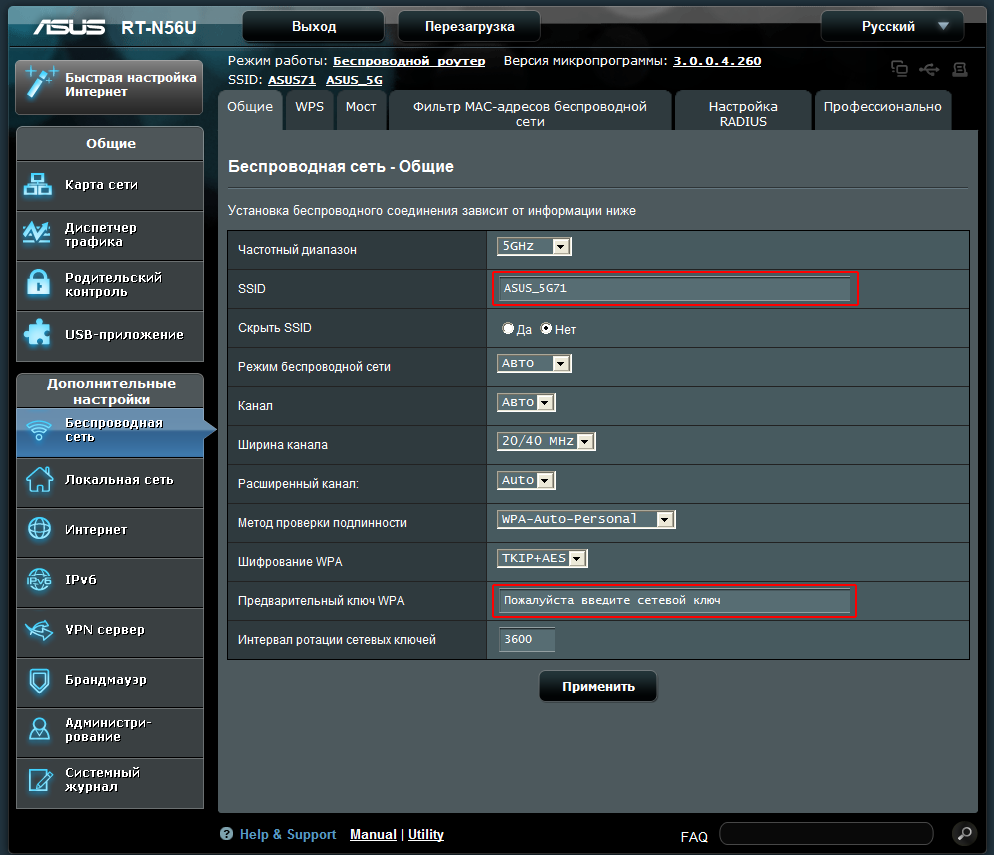994x855 pixels.
Task: Click the 'Перезагрузка' reboot button
Action: point(469,27)
